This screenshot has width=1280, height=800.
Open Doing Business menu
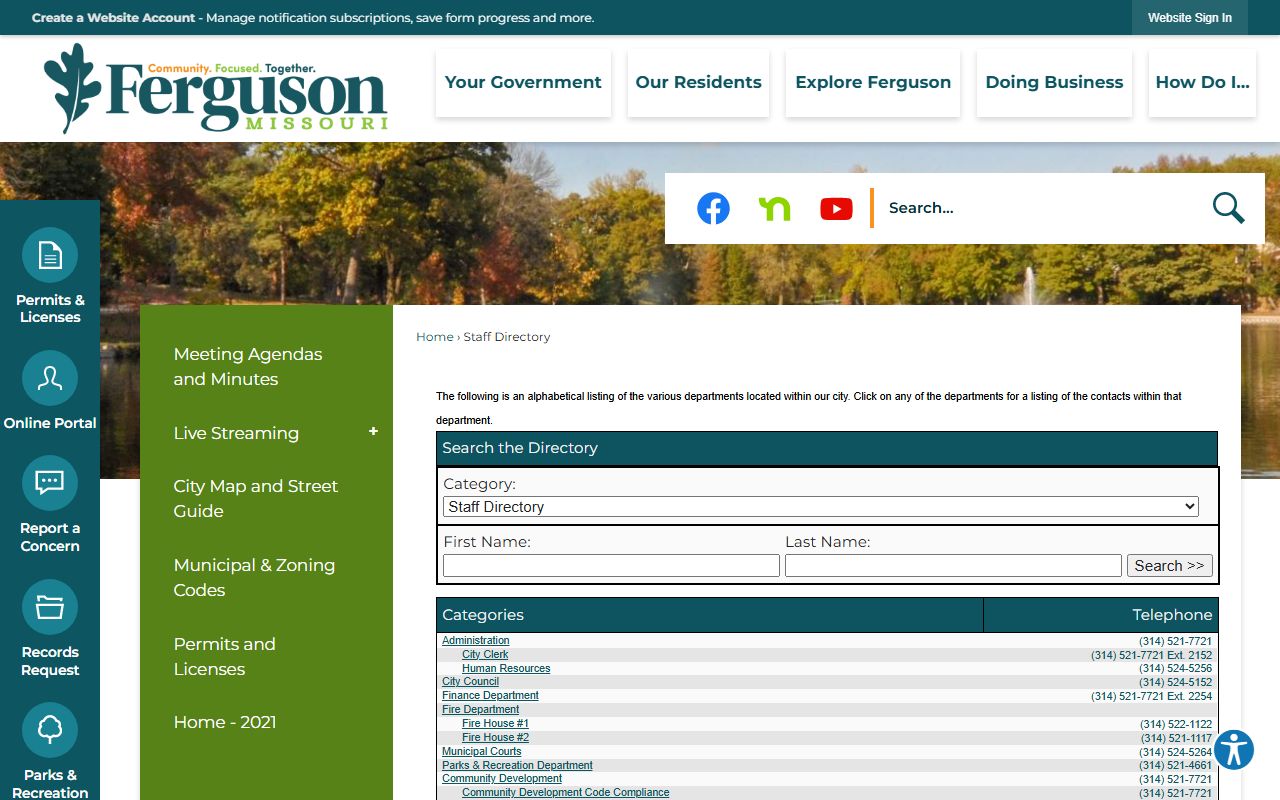[x=1054, y=83]
